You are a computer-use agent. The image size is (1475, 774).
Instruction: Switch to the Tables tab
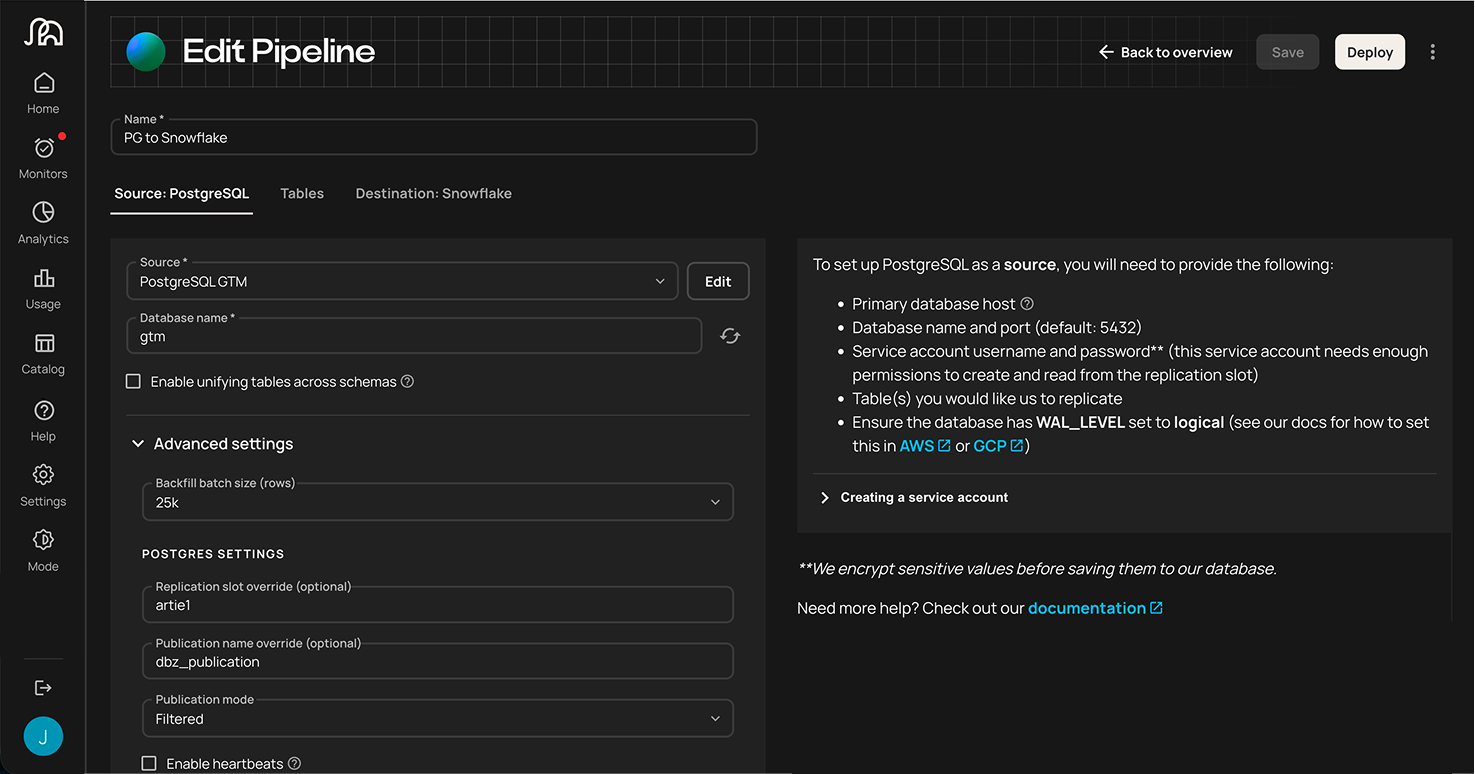302,194
